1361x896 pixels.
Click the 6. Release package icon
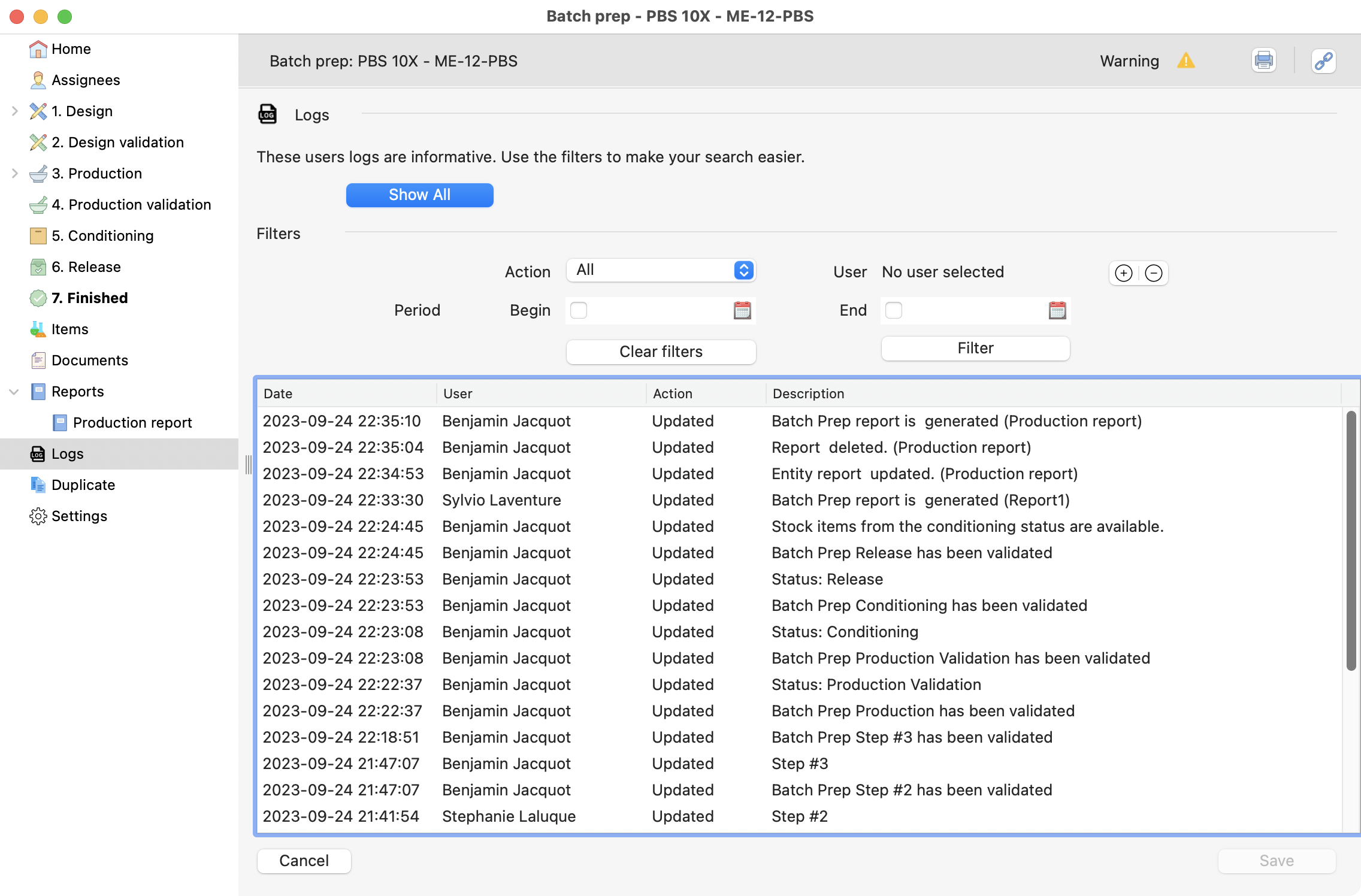click(x=38, y=267)
